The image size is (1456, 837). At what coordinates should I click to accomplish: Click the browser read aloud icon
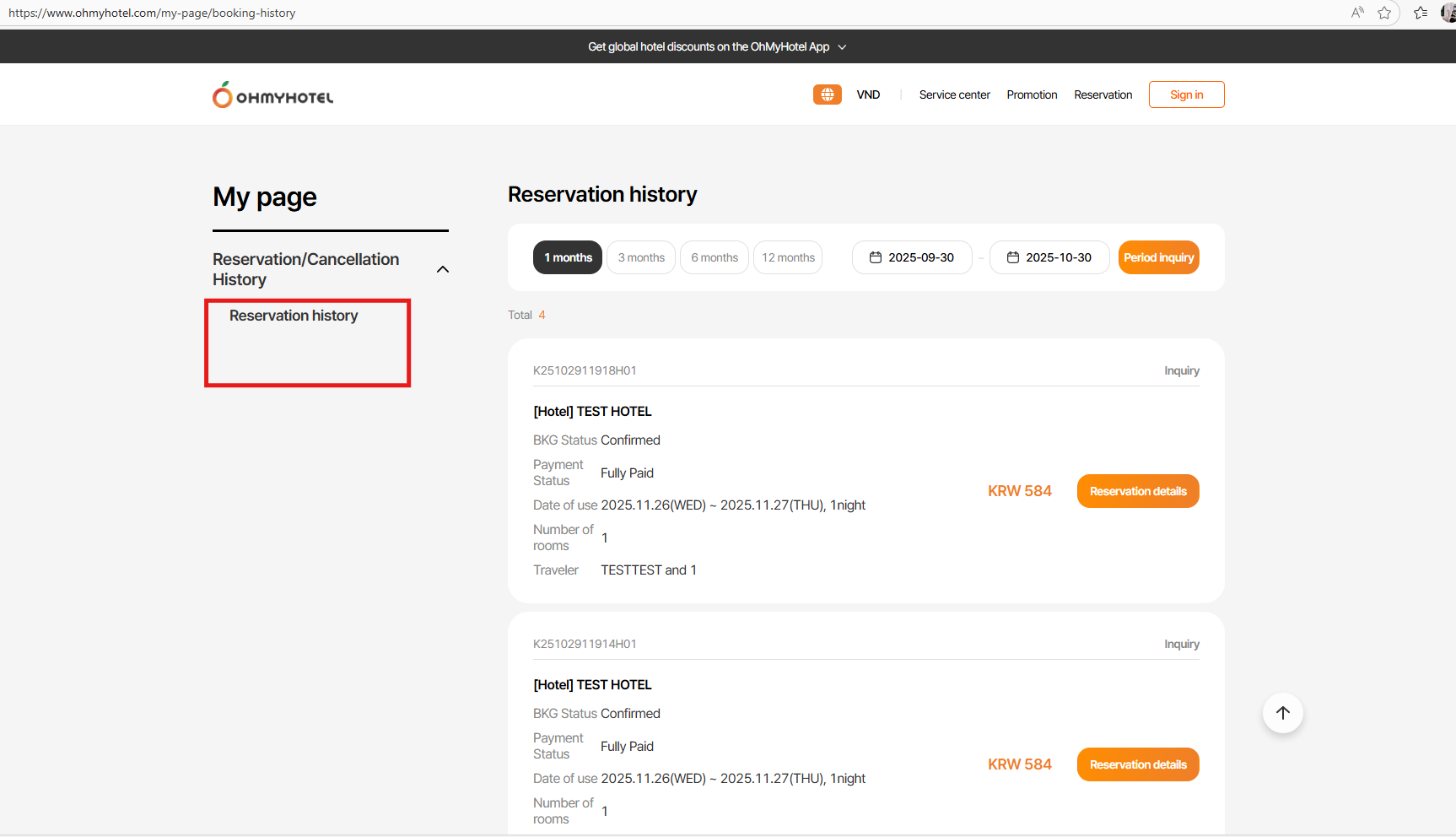tap(1357, 13)
